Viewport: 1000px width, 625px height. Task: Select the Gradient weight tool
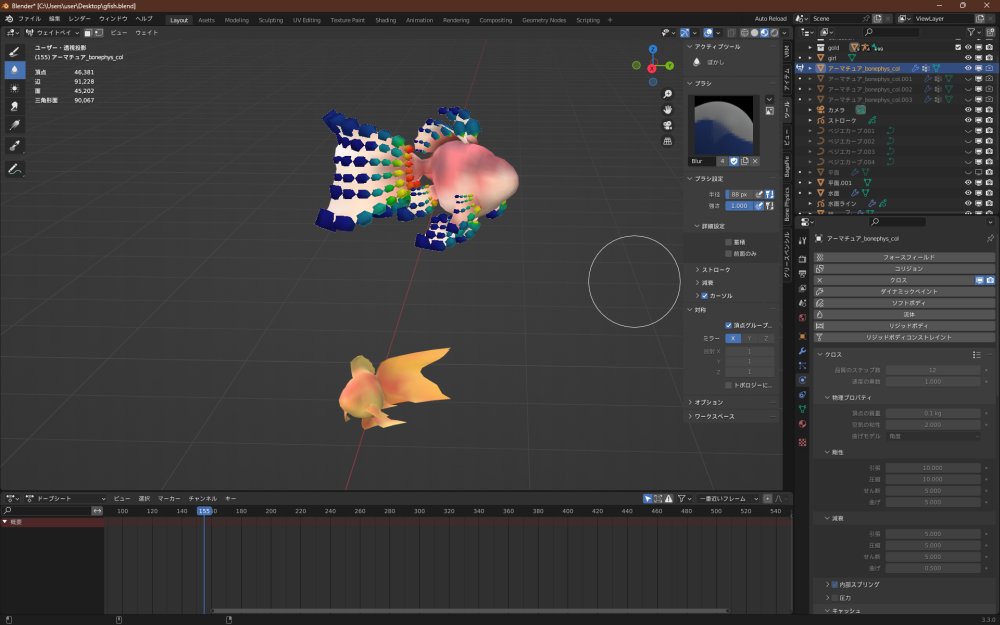pyautogui.click(x=15, y=125)
